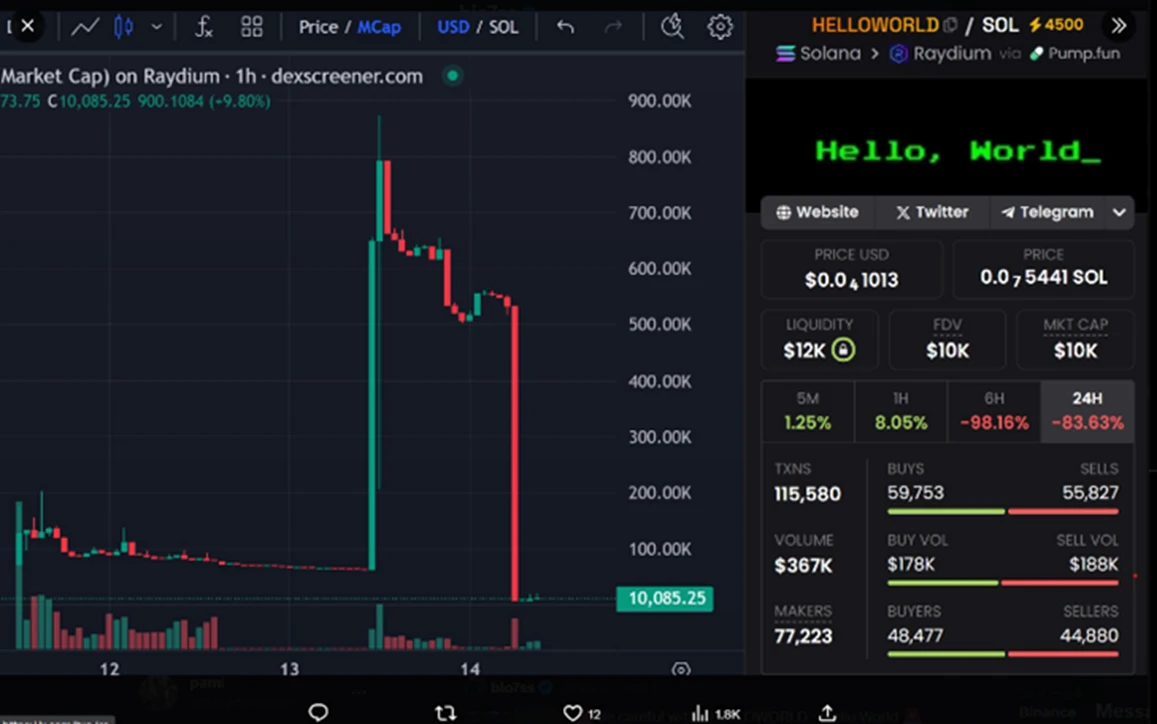Open chart settings gear icon
The height and width of the screenshot is (724, 1157).
tap(720, 27)
